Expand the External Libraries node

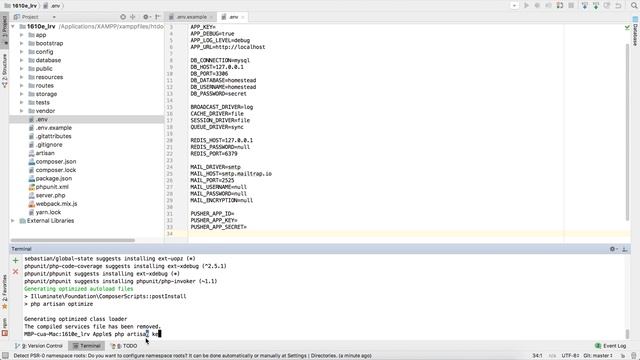pos(13,221)
